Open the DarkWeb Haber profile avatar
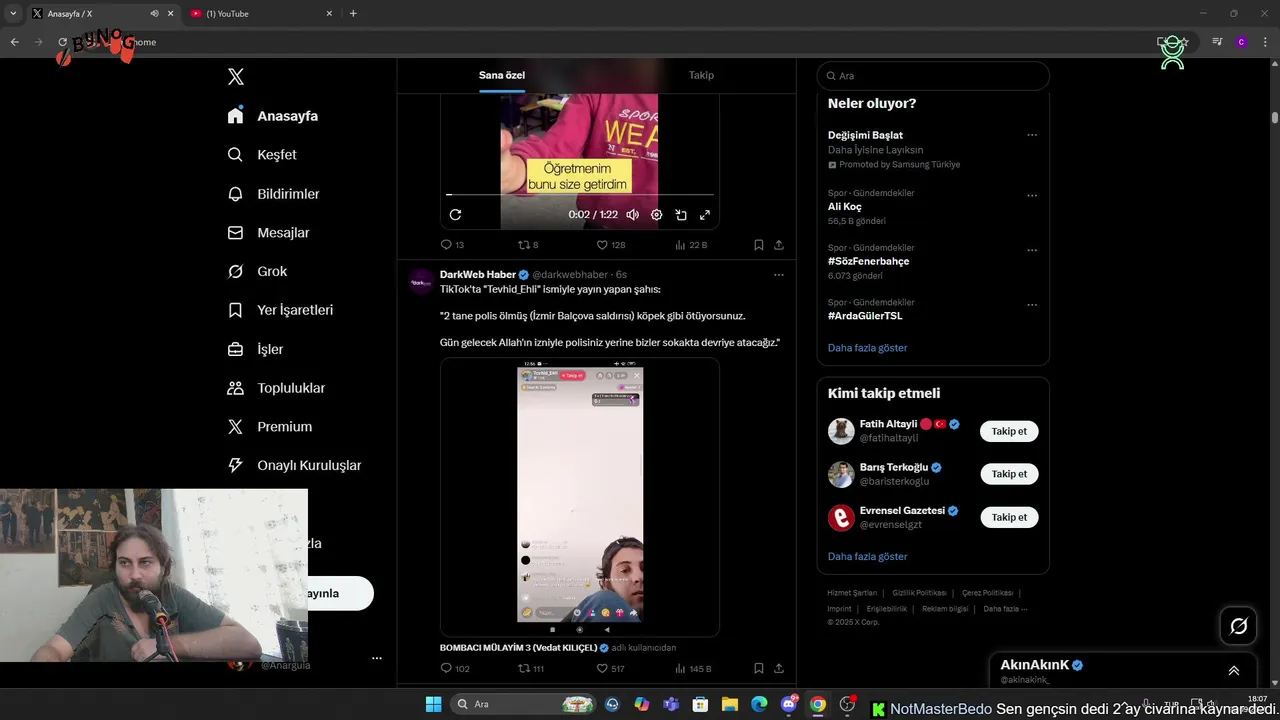Screen dimensions: 1280x720 click(x=421, y=282)
